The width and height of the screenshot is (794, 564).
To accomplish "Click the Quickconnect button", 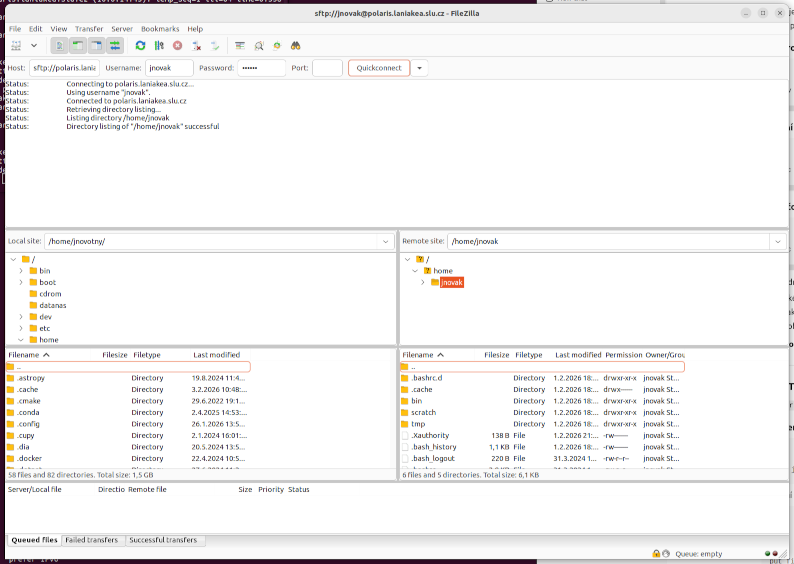I will tap(379, 68).
